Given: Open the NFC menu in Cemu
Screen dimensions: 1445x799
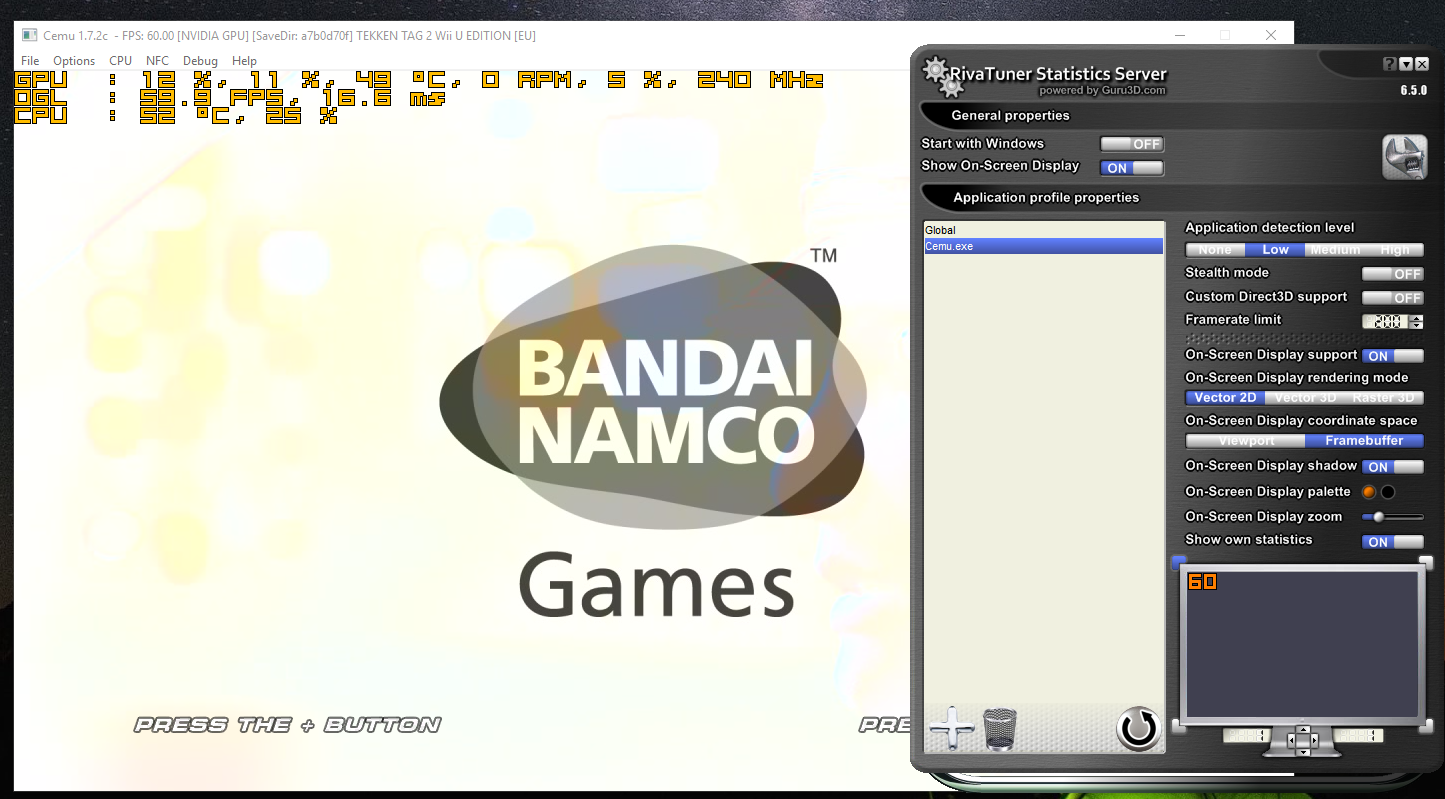Looking at the screenshot, I should click(157, 61).
